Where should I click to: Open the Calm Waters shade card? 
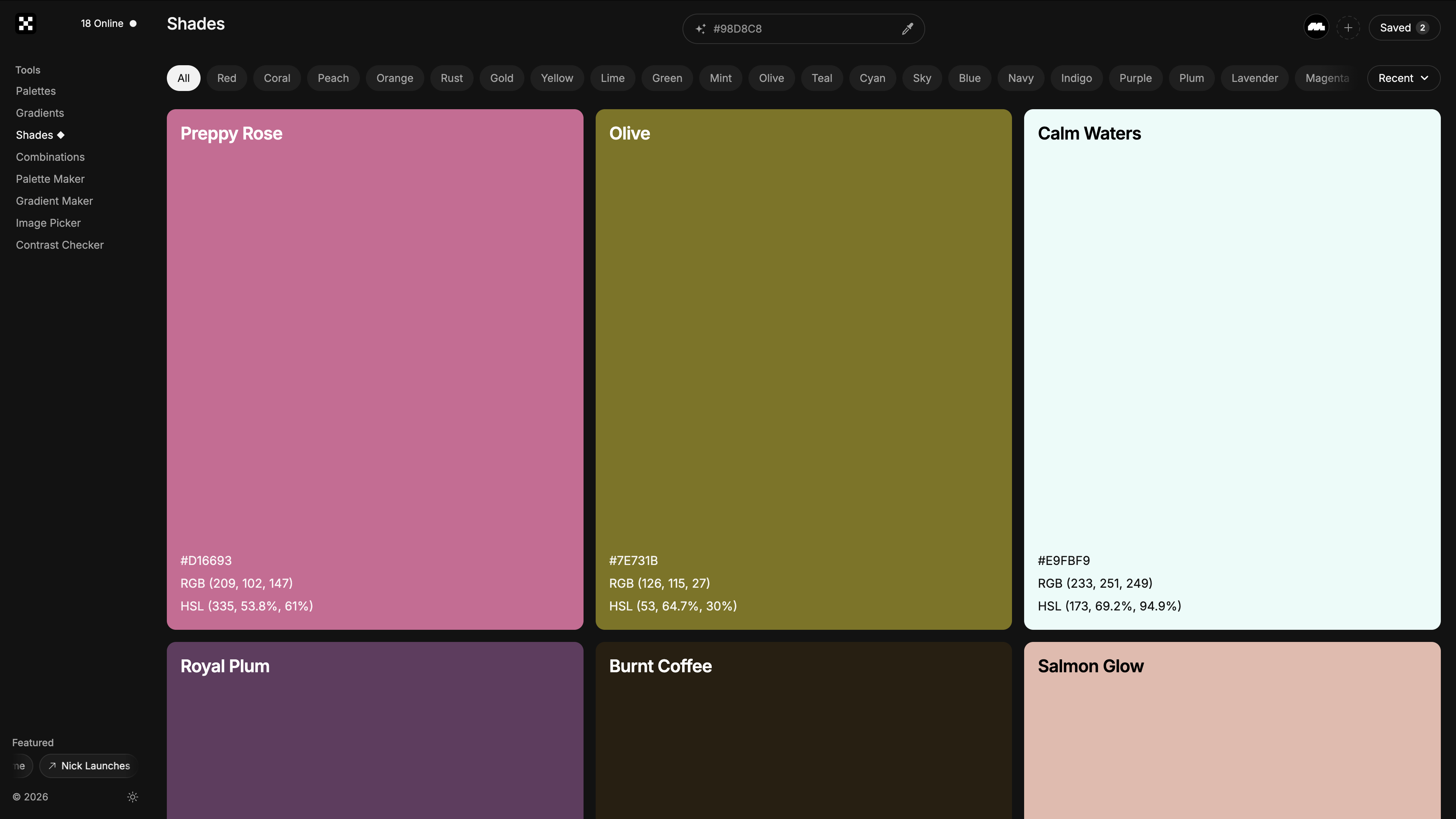pyautogui.click(x=1232, y=369)
